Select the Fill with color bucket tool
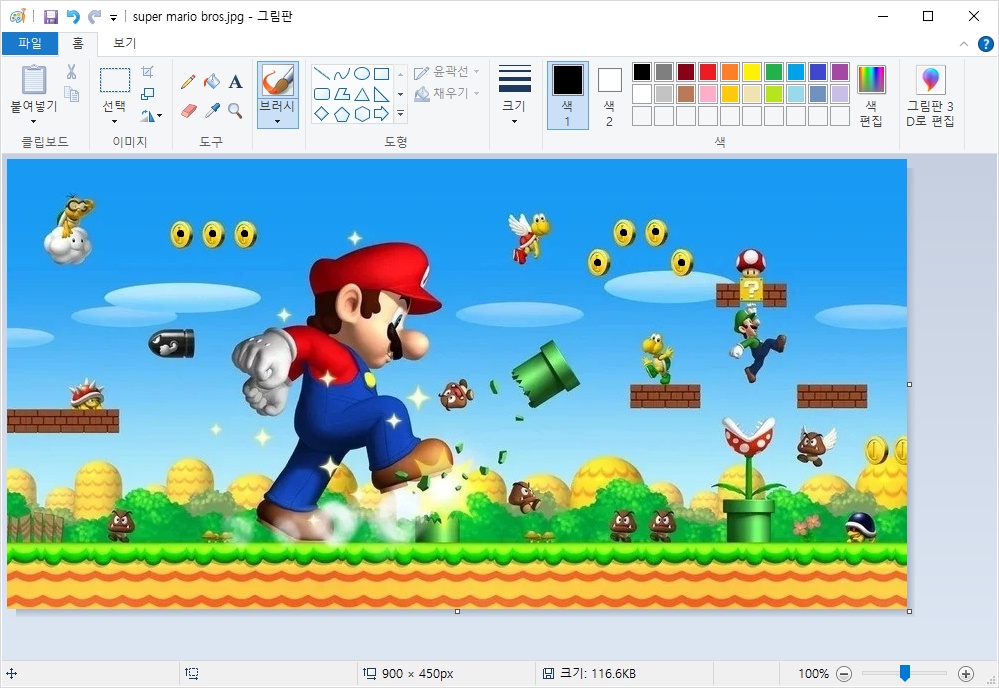This screenshot has width=999, height=688. [212, 82]
